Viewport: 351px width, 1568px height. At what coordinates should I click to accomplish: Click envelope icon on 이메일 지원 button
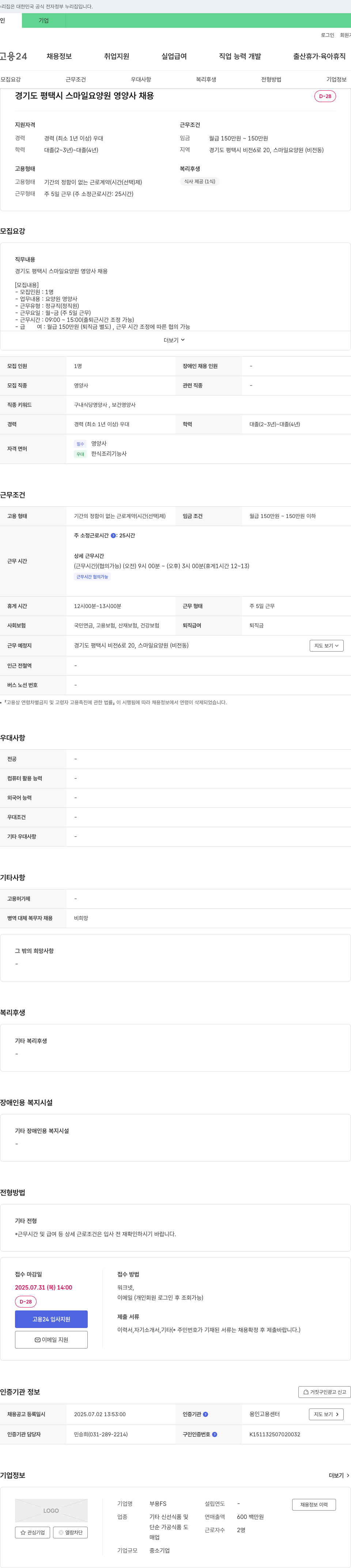click(x=38, y=1340)
